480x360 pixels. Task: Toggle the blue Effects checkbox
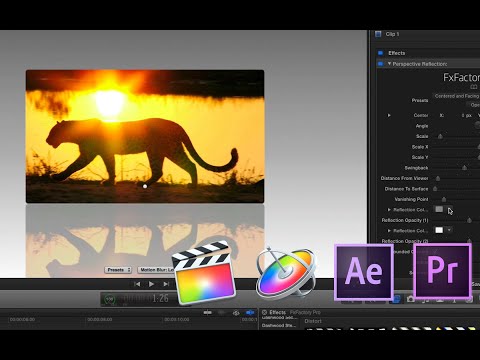pos(380,53)
